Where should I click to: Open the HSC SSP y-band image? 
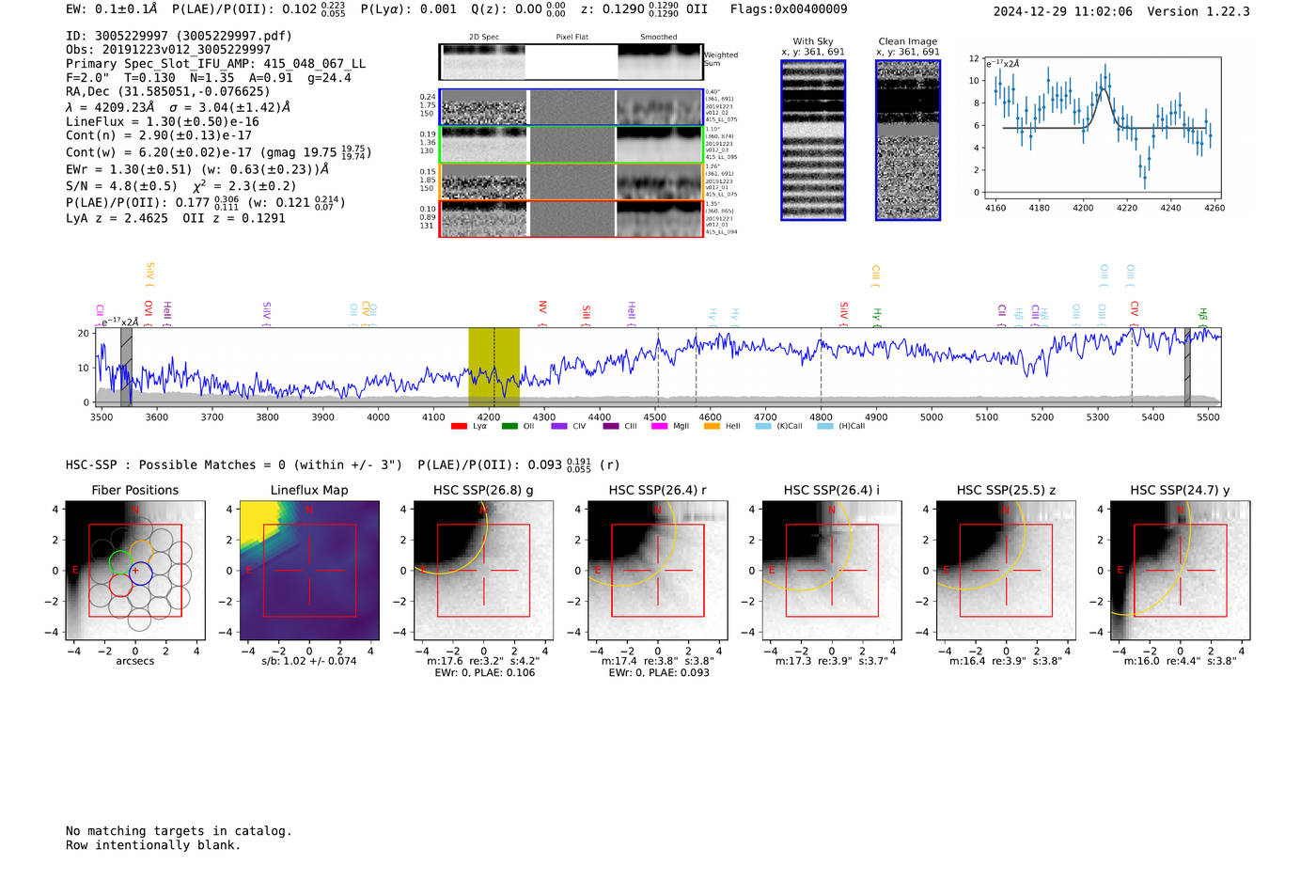click(x=1180, y=571)
